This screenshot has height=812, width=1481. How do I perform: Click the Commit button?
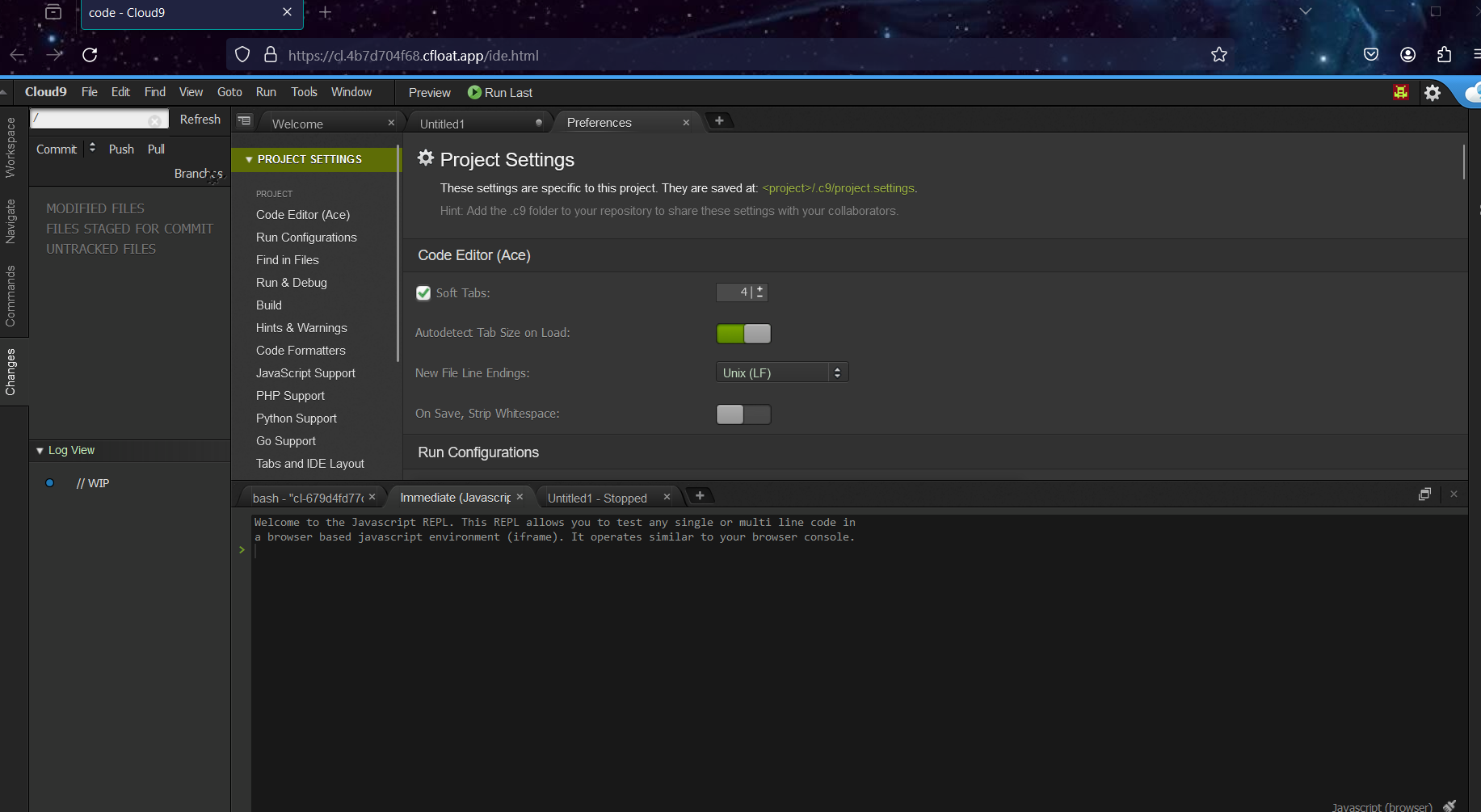57,149
